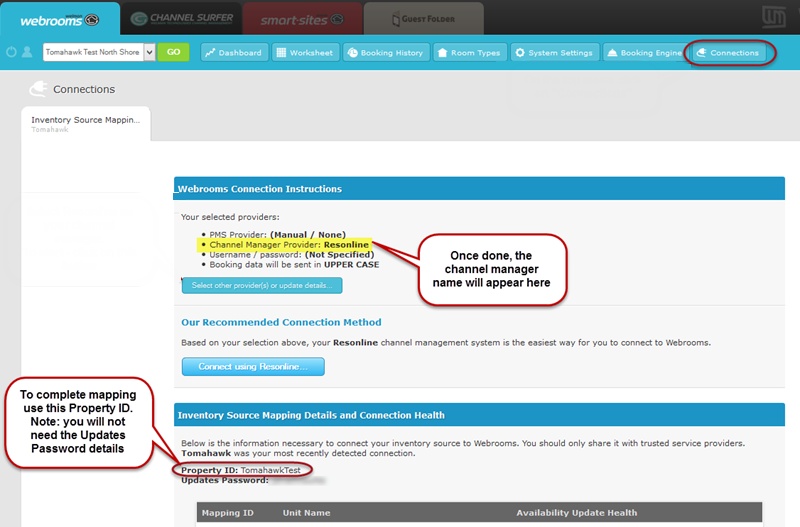Click the Availability Update Health column header
Screen dimensions: 800x527
(577, 513)
